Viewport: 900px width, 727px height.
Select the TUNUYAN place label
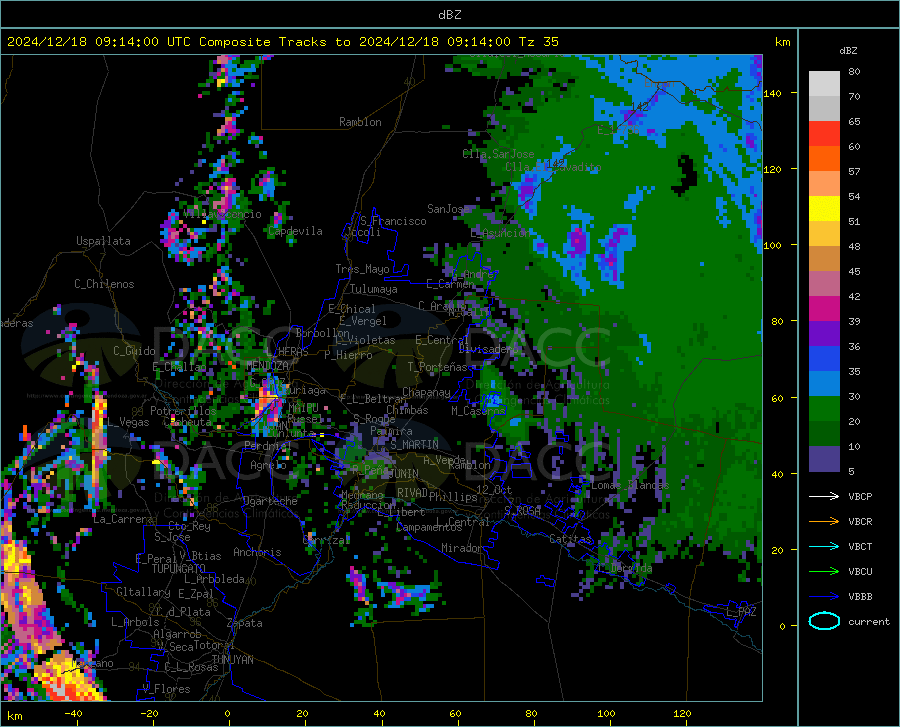pos(232,660)
